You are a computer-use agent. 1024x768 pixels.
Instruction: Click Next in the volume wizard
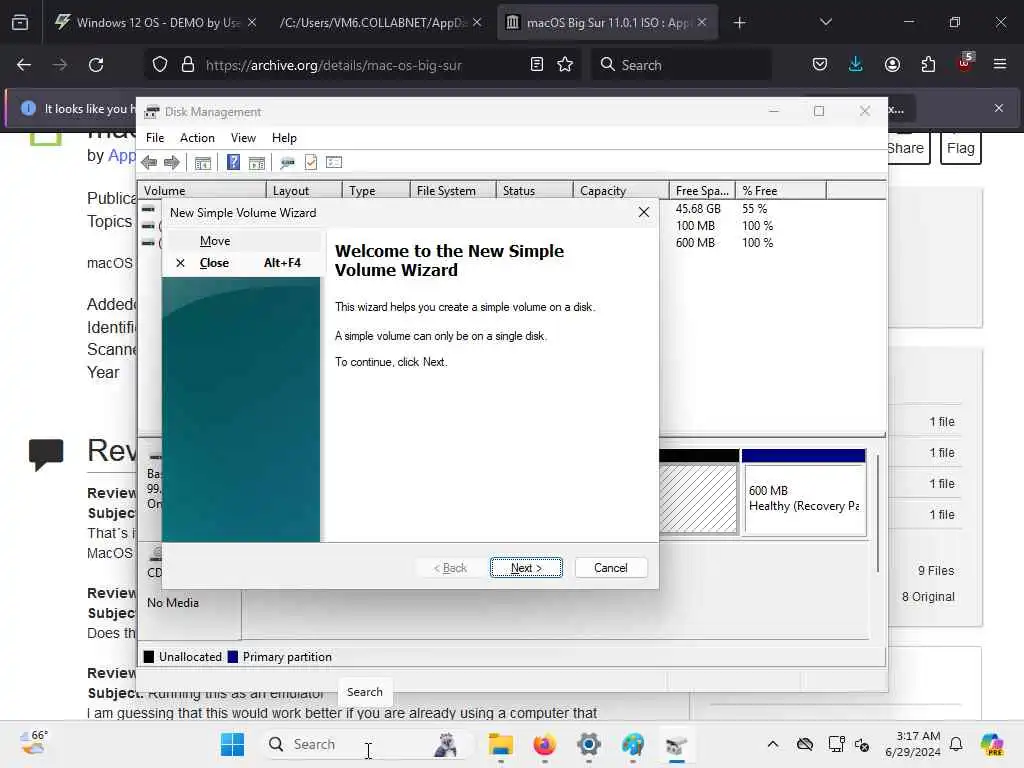tap(526, 568)
